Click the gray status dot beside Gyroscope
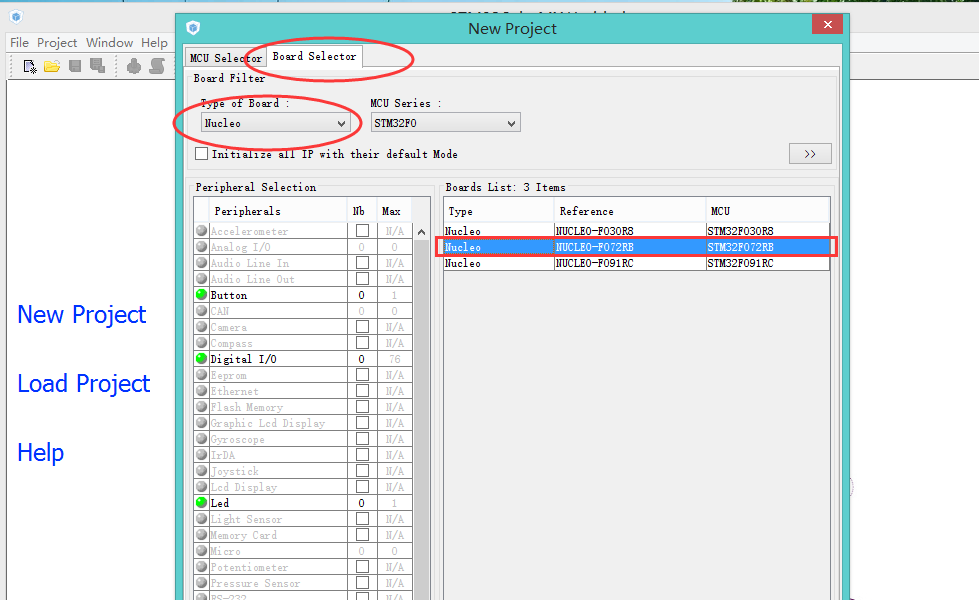Image resolution: width=979 pixels, height=600 pixels. click(201, 438)
